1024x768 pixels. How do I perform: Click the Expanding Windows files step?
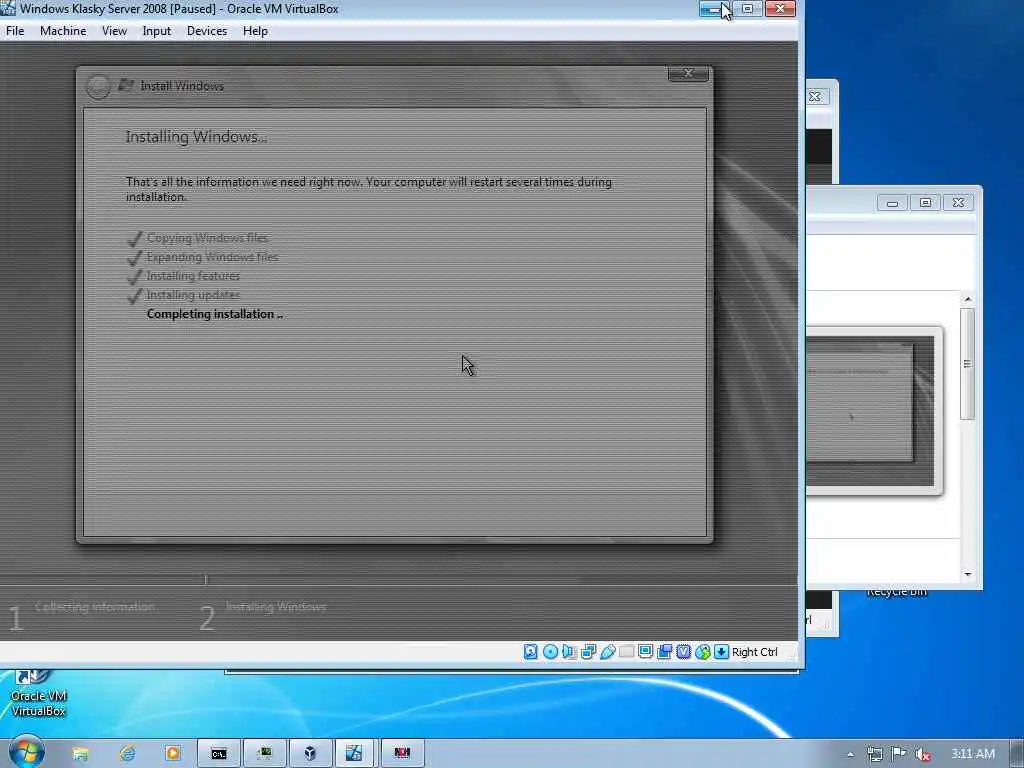(x=212, y=257)
